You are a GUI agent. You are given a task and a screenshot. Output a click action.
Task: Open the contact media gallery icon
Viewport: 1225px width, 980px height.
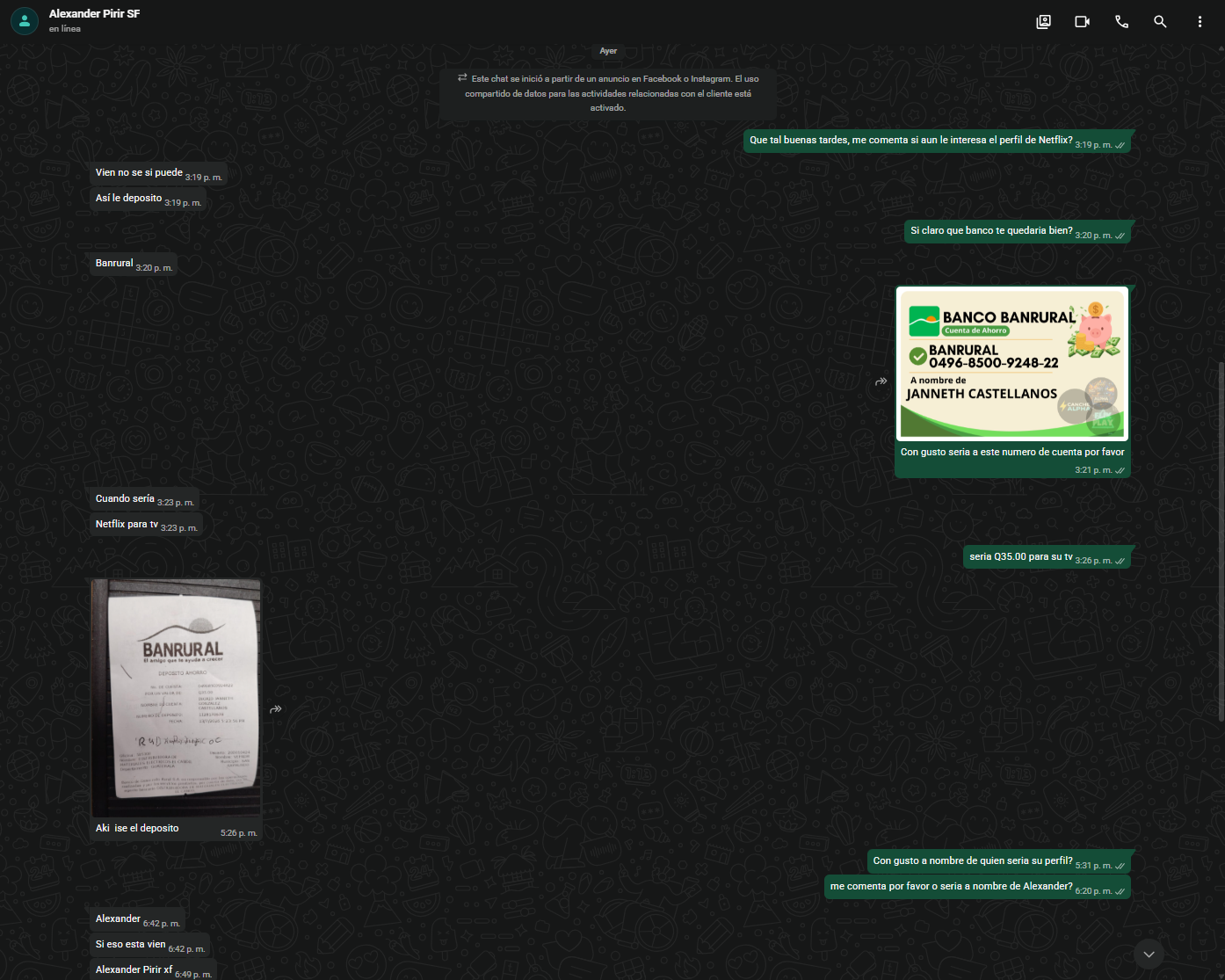click(x=1043, y=22)
